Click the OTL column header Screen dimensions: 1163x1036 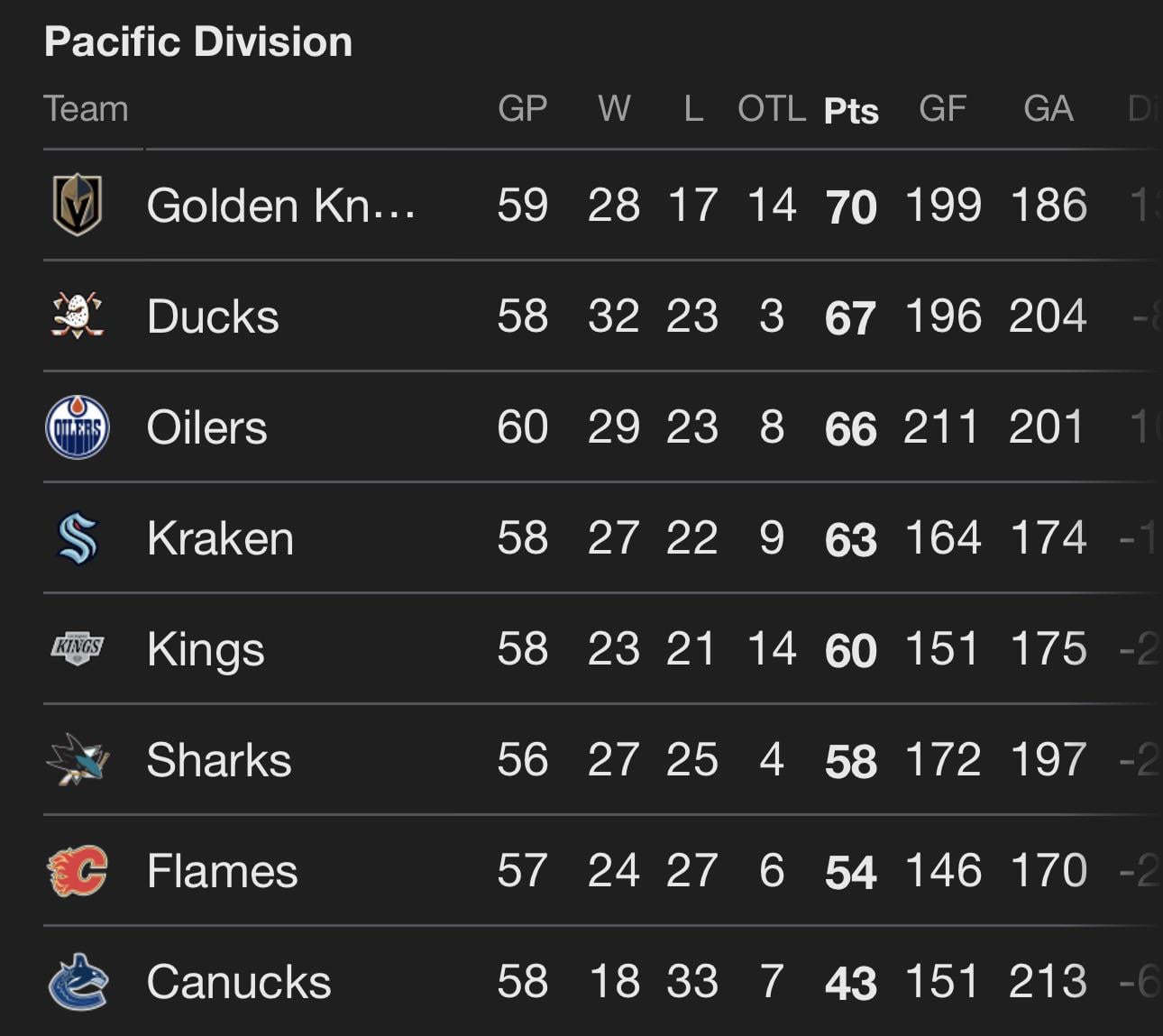click(x=771, y=108)
